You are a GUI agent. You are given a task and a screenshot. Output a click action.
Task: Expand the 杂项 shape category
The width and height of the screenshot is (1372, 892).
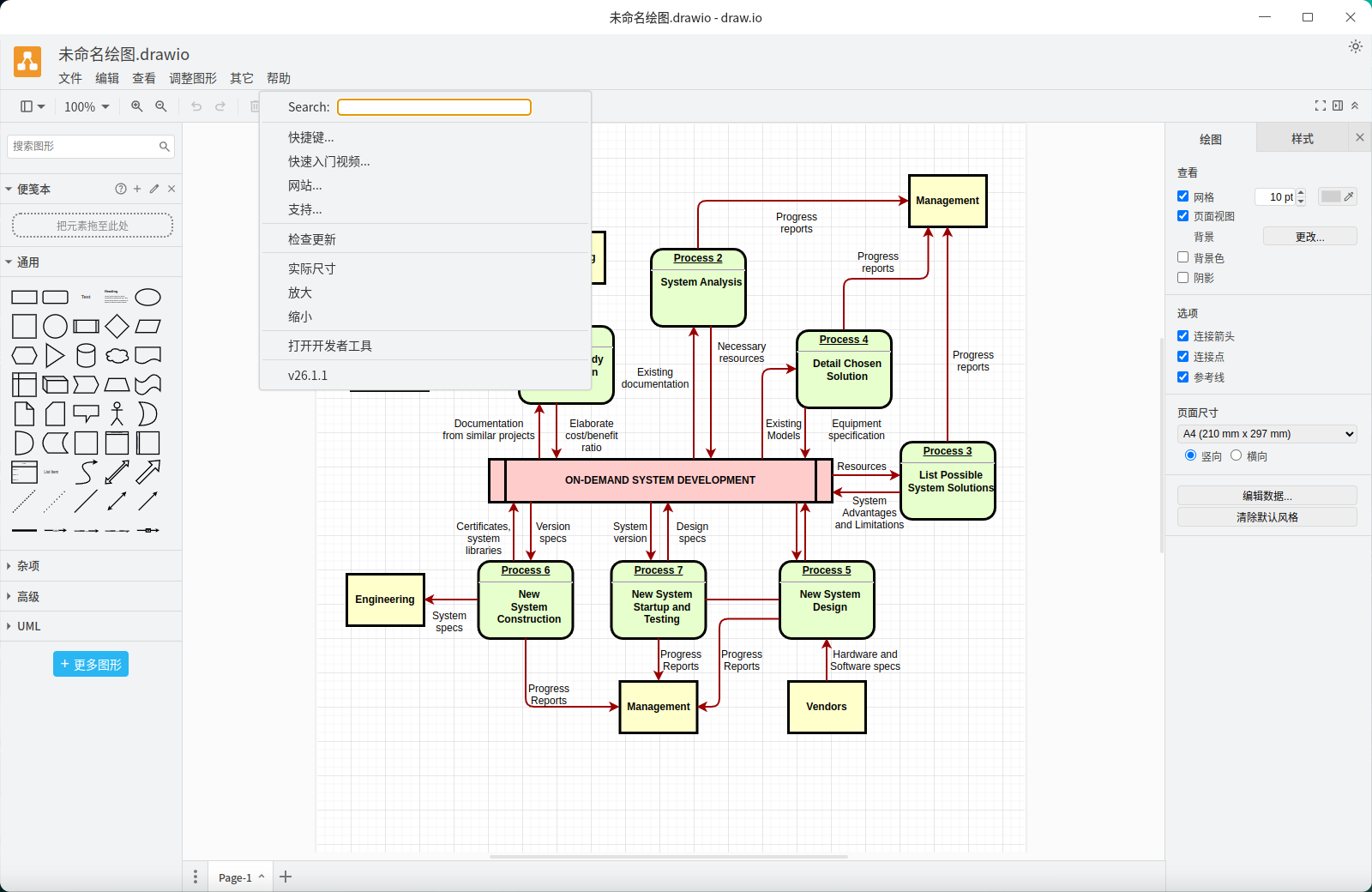91,566
